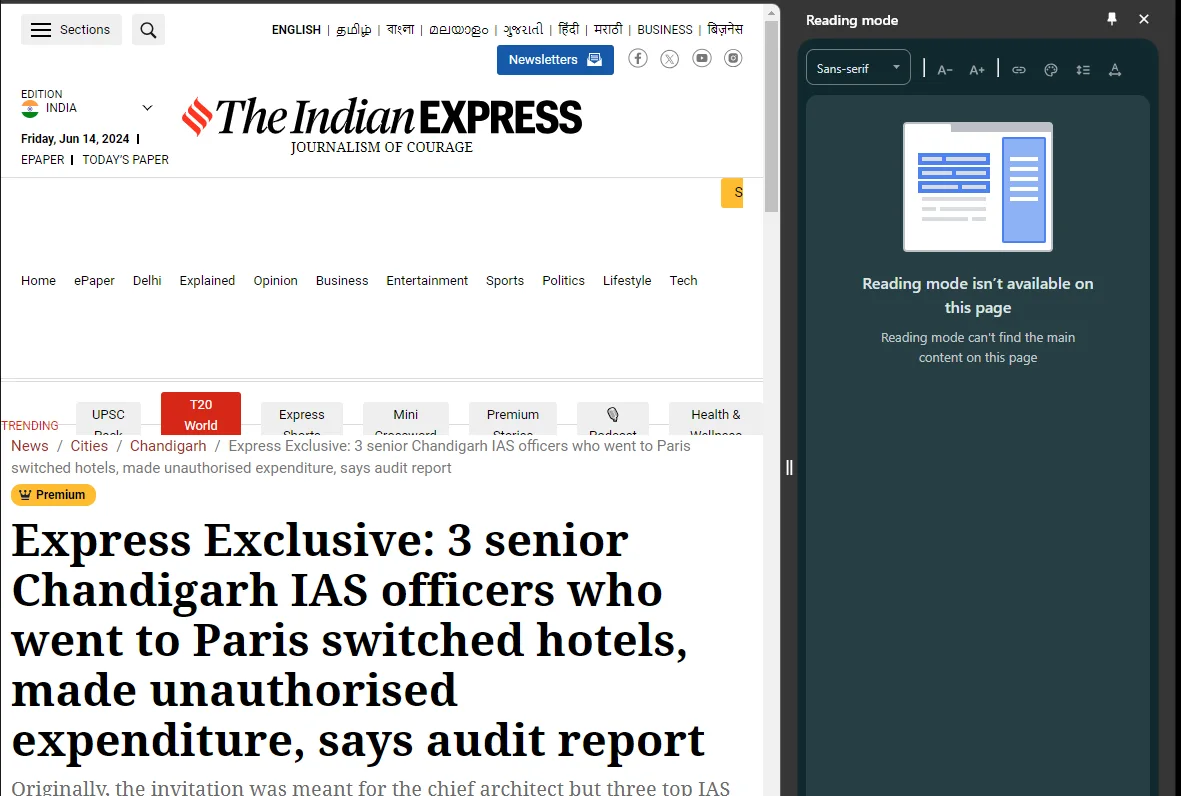Select the Explained navigation tab
Screen dimensions: 1181x796
pos(207,281)
